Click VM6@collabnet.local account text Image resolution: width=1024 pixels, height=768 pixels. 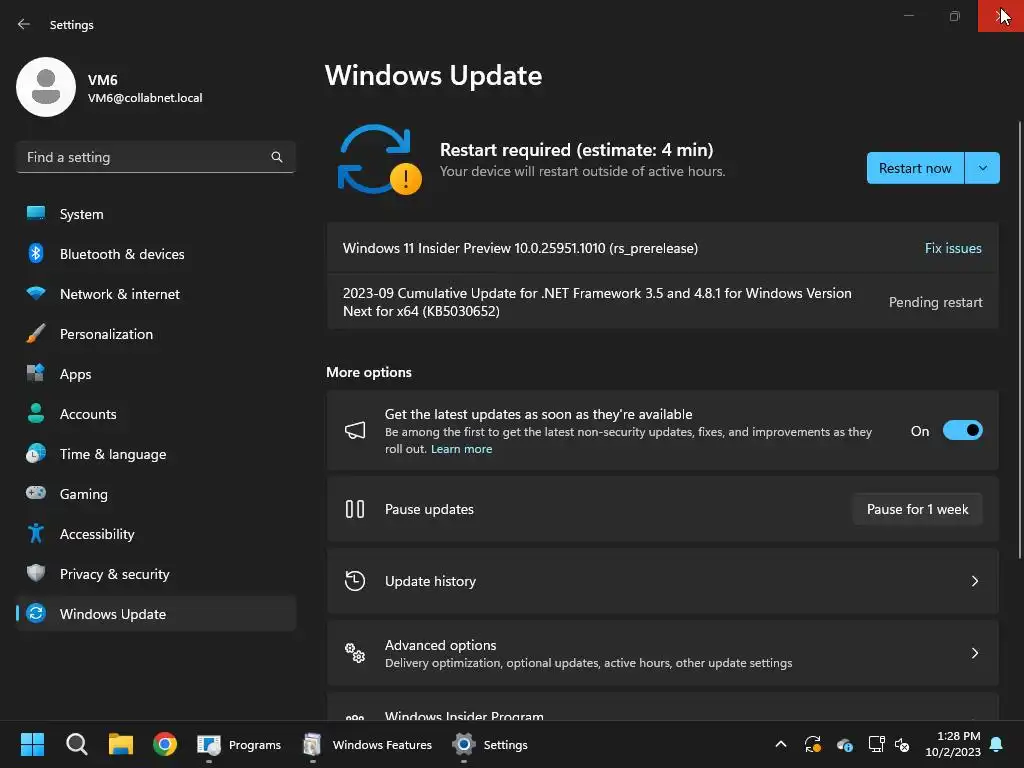(145, 98)
